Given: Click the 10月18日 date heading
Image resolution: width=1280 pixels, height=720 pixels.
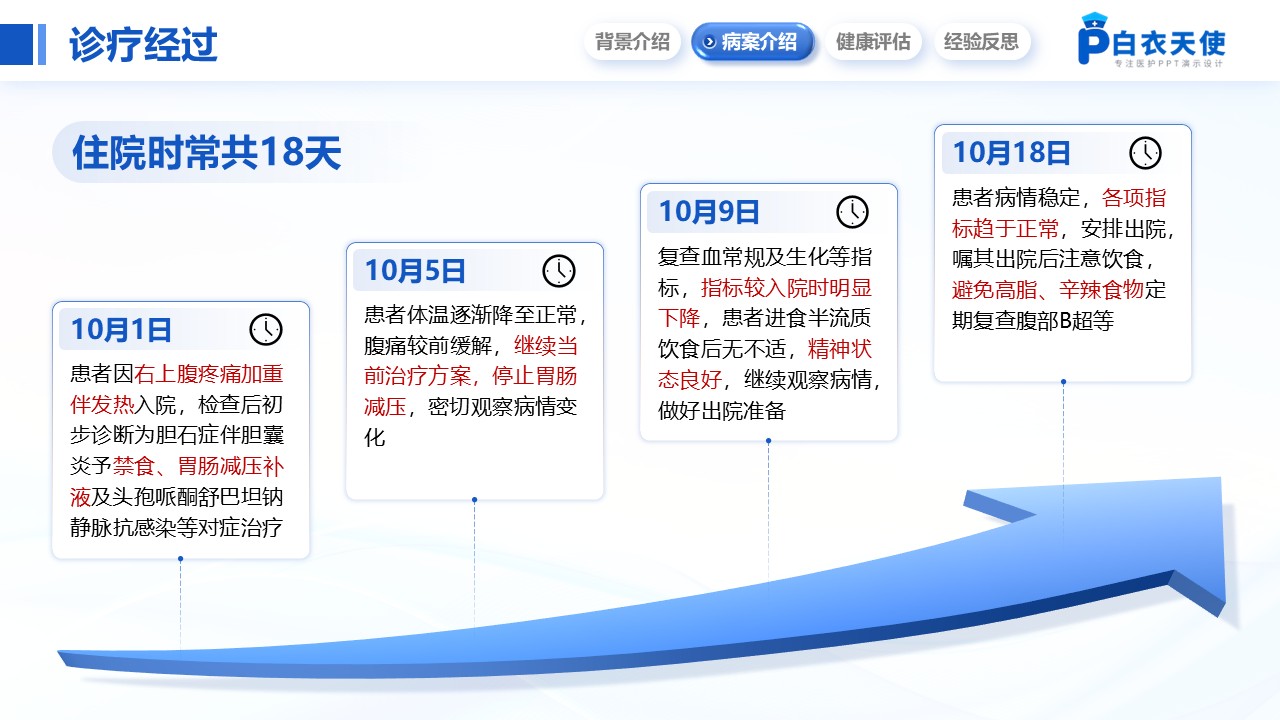Looking at the screenshot, I should tap(1011, 152).
